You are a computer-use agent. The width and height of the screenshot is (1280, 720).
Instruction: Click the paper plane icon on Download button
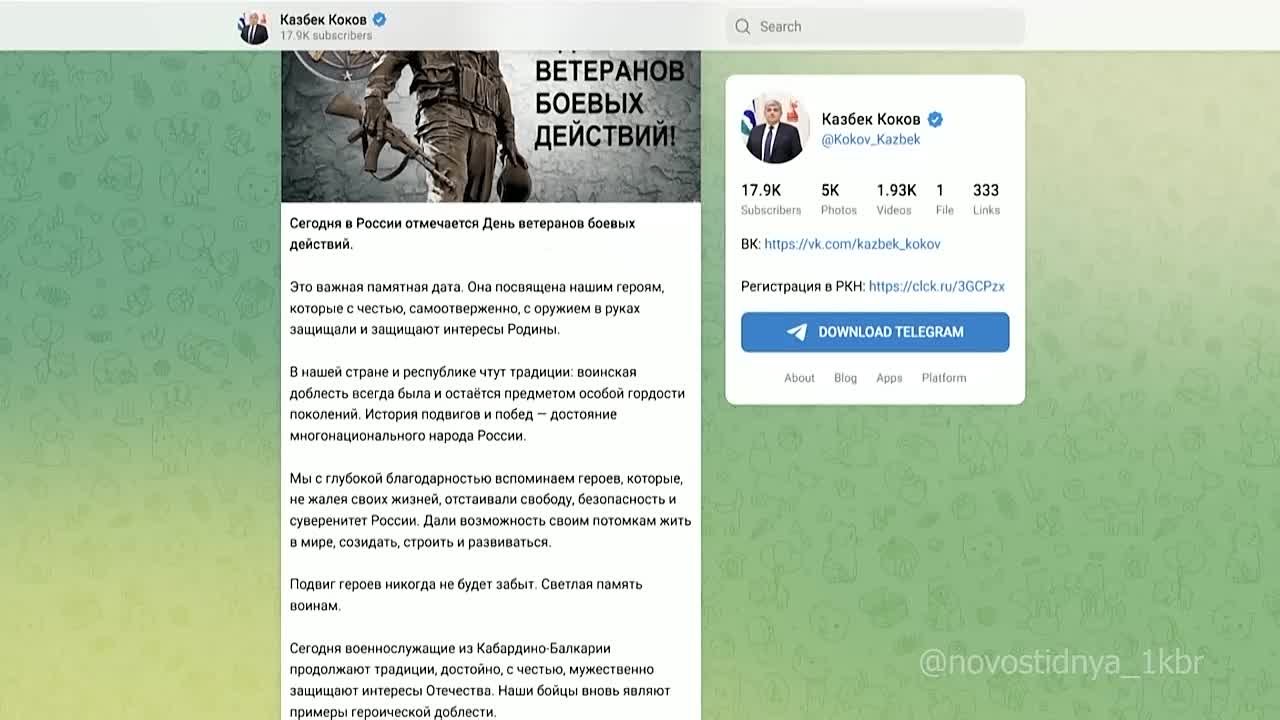pyautogui.click(x=797, y=332)
